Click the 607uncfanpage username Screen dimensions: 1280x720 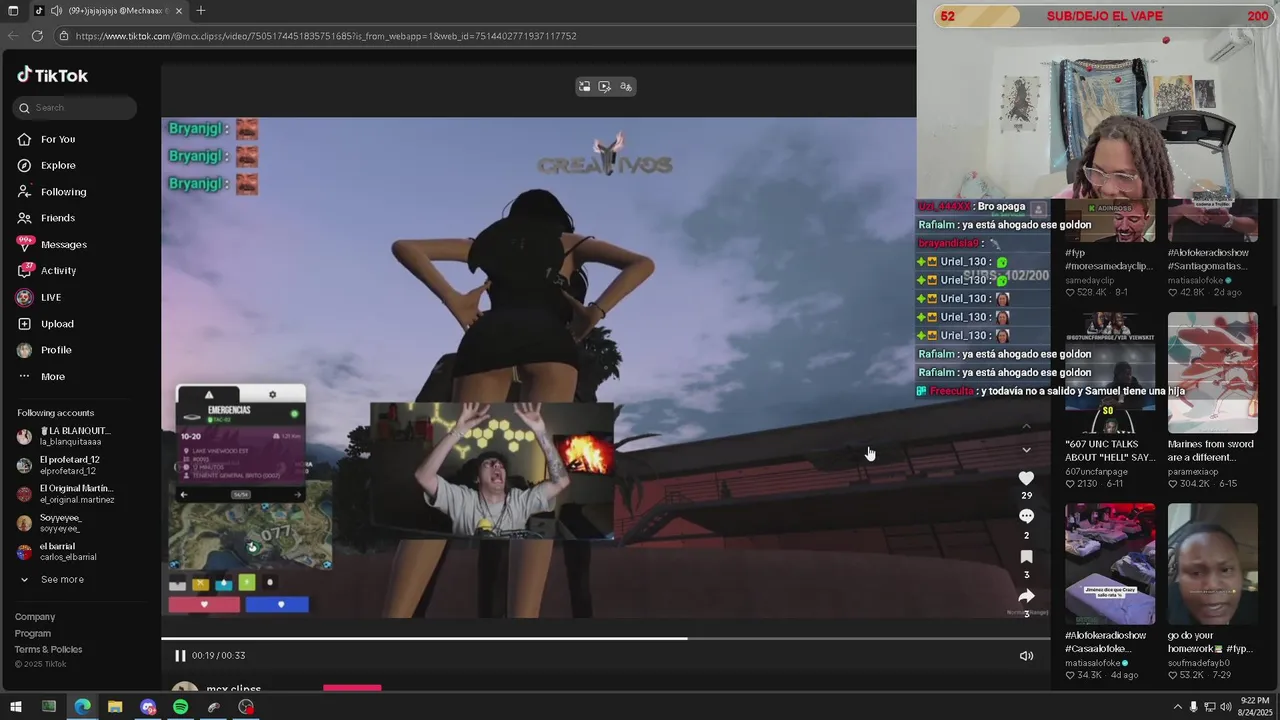tap(1096, 472)
